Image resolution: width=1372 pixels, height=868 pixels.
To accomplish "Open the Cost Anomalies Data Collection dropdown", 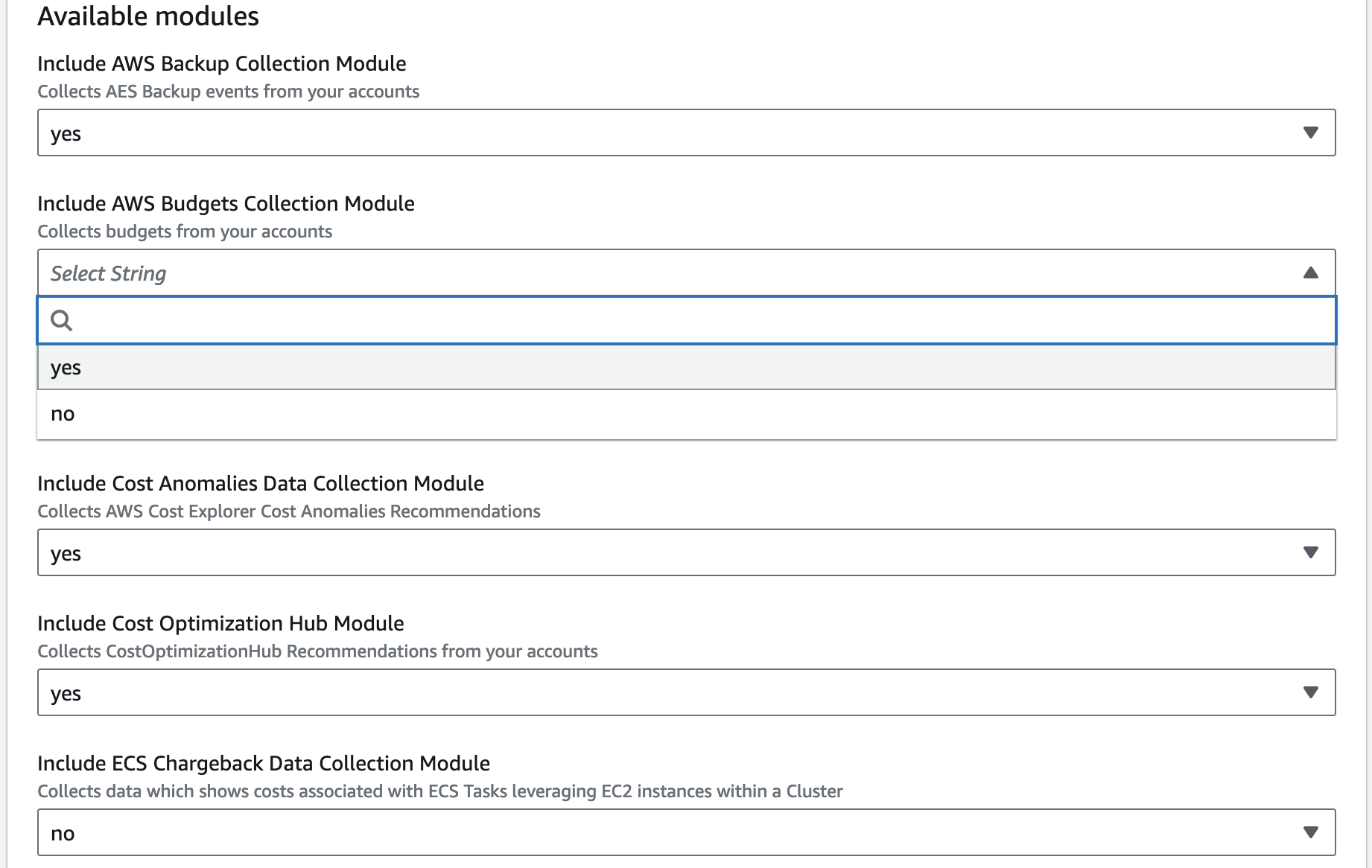I will click(686, 552).
